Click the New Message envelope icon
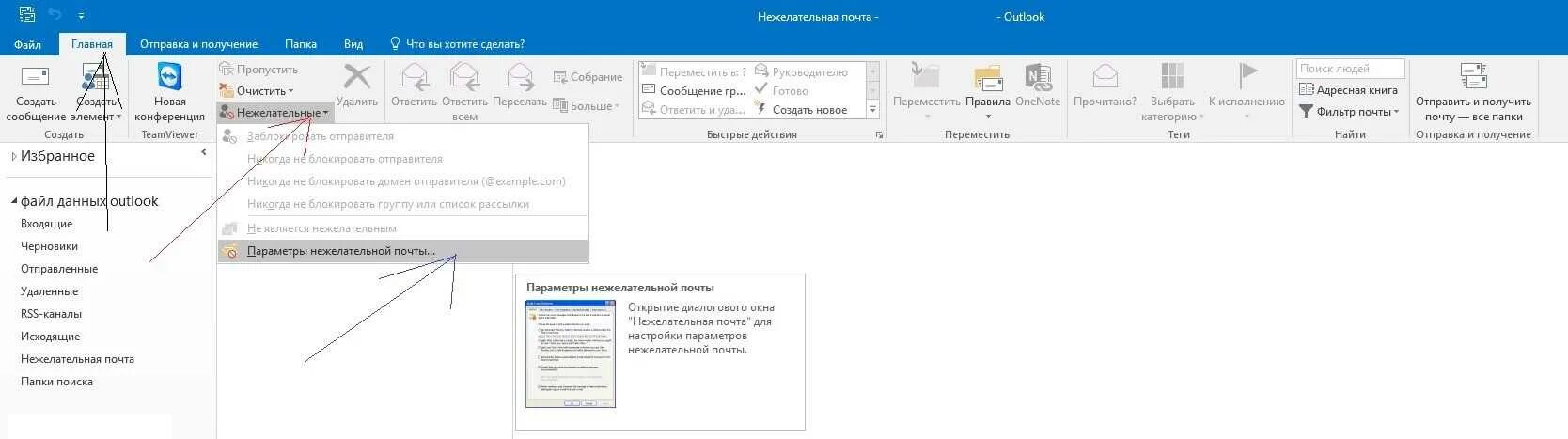 pos(35,76)
